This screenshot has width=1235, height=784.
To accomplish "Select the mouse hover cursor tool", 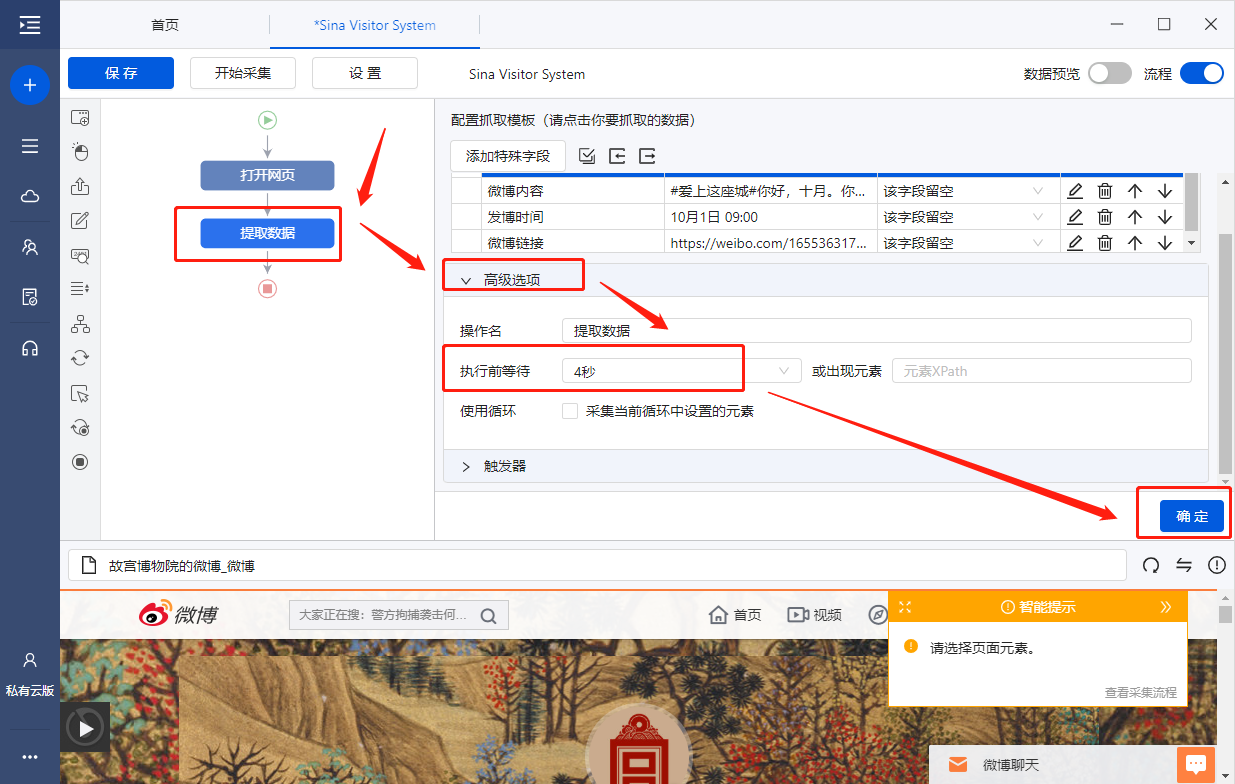I will pyautogui.click(x=80, y=393).
